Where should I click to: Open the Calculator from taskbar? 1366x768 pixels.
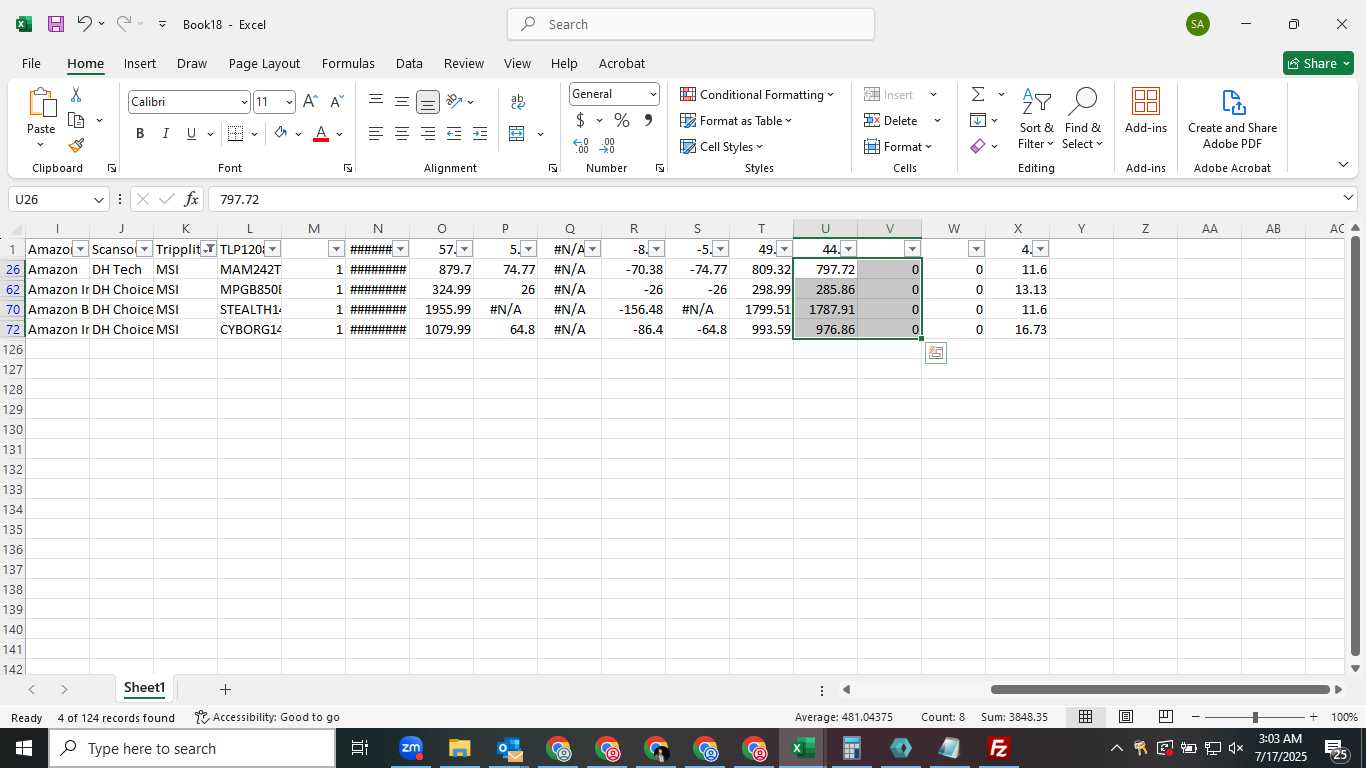[851, 748]
